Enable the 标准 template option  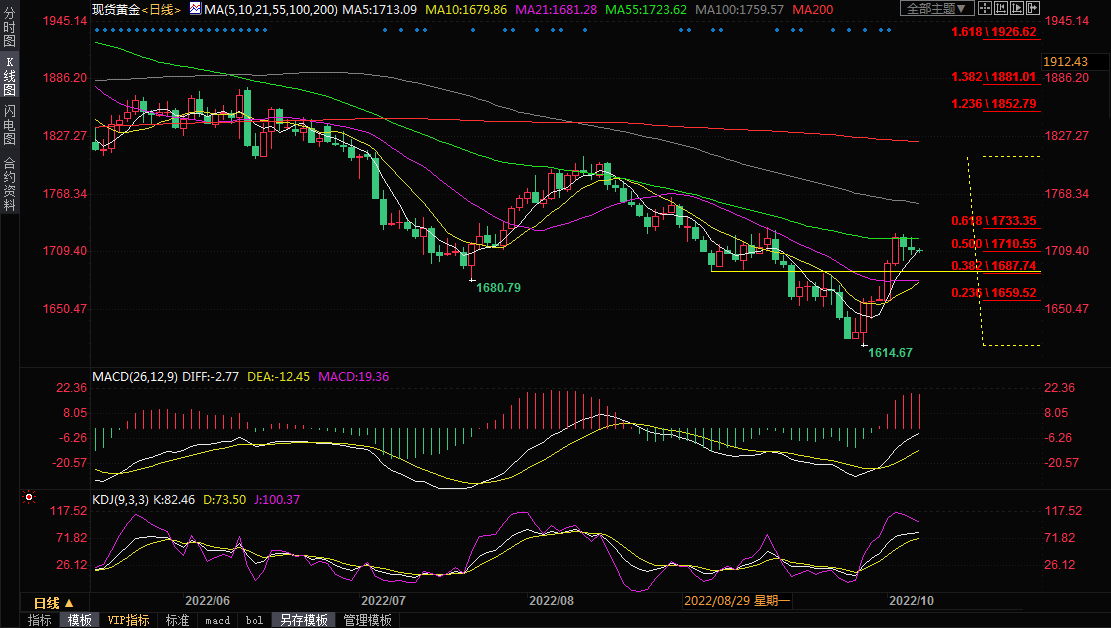(177, 620)
